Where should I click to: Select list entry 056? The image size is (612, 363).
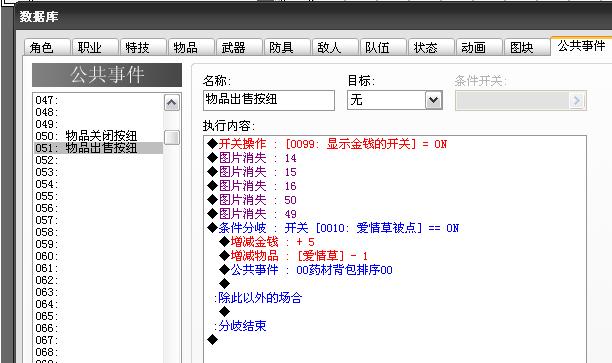pyautogui.click(x=98, y=208)
